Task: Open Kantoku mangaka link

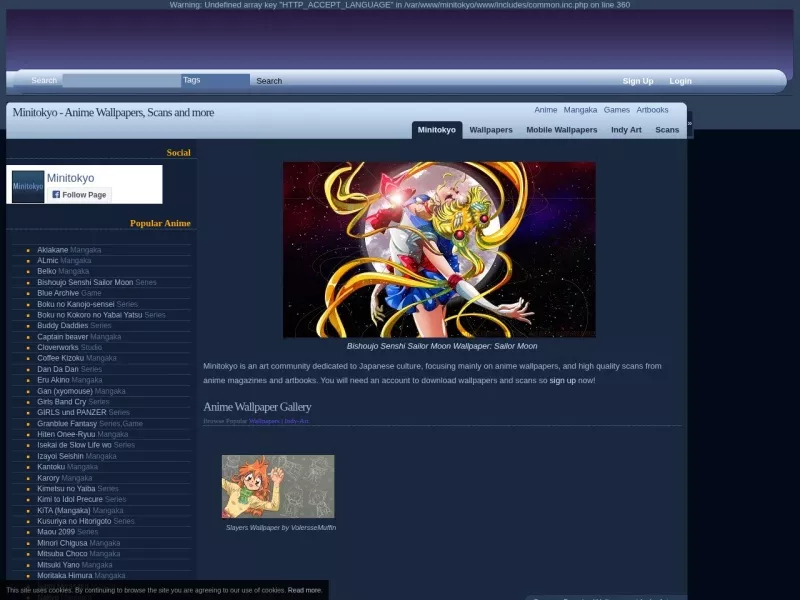Action: 51,467
